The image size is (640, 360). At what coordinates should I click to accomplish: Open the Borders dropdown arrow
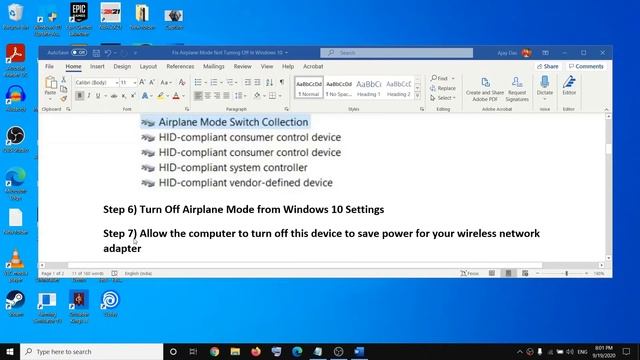(280, 96)
